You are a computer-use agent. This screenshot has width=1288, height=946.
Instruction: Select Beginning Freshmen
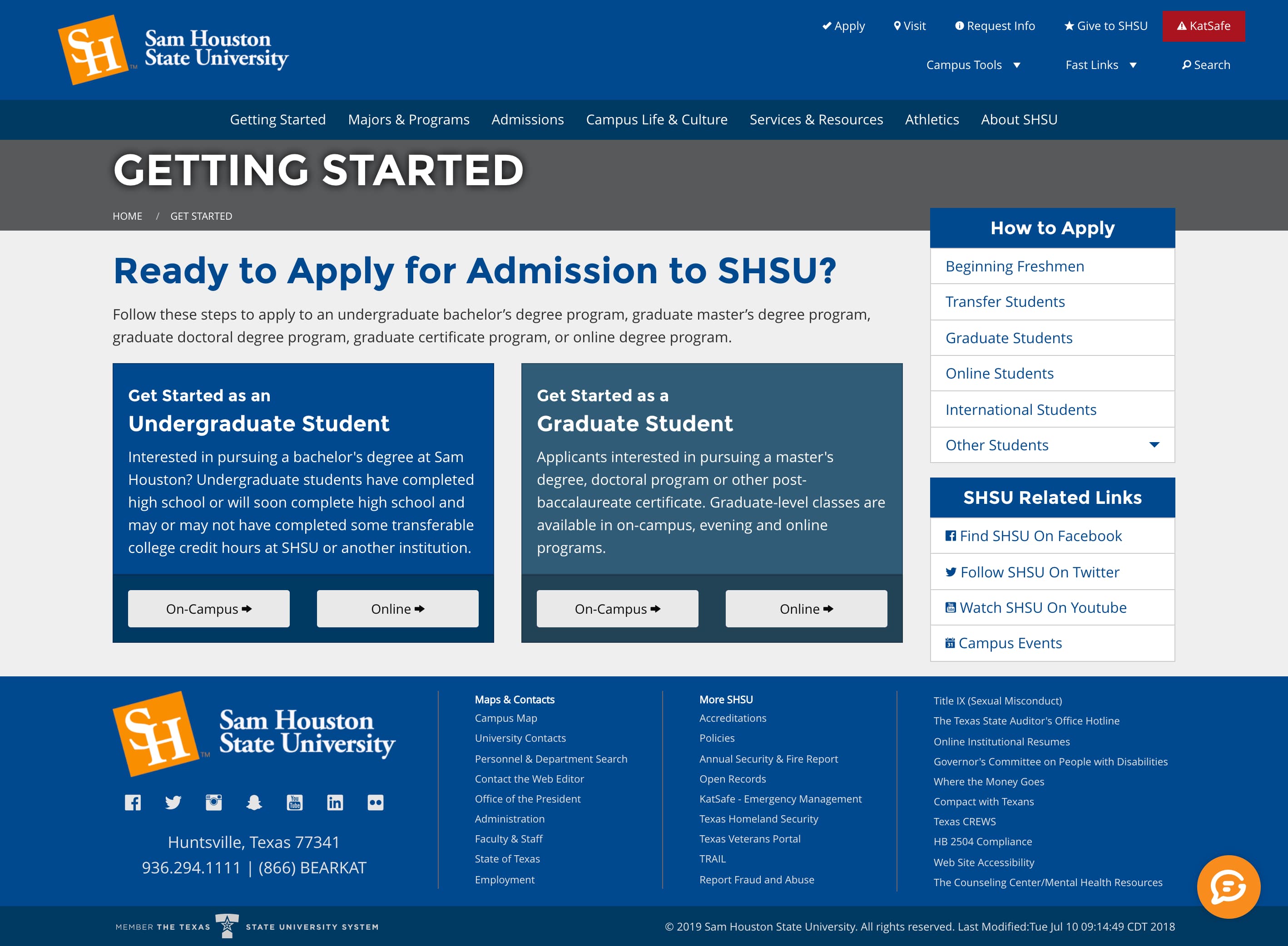1052,266
